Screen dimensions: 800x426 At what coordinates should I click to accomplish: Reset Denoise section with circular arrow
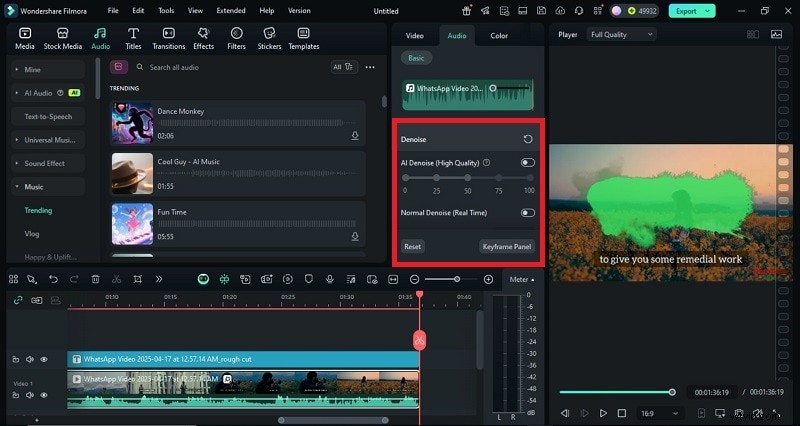pyautogui.click(x=528, y=139)
